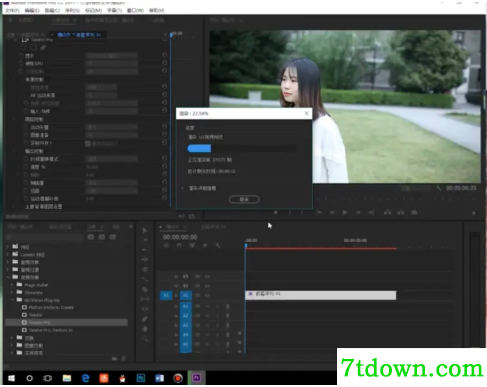Expand the Obsolete effects folder
Viewport: 487px width, 387px height.
(x=12, y=292)
